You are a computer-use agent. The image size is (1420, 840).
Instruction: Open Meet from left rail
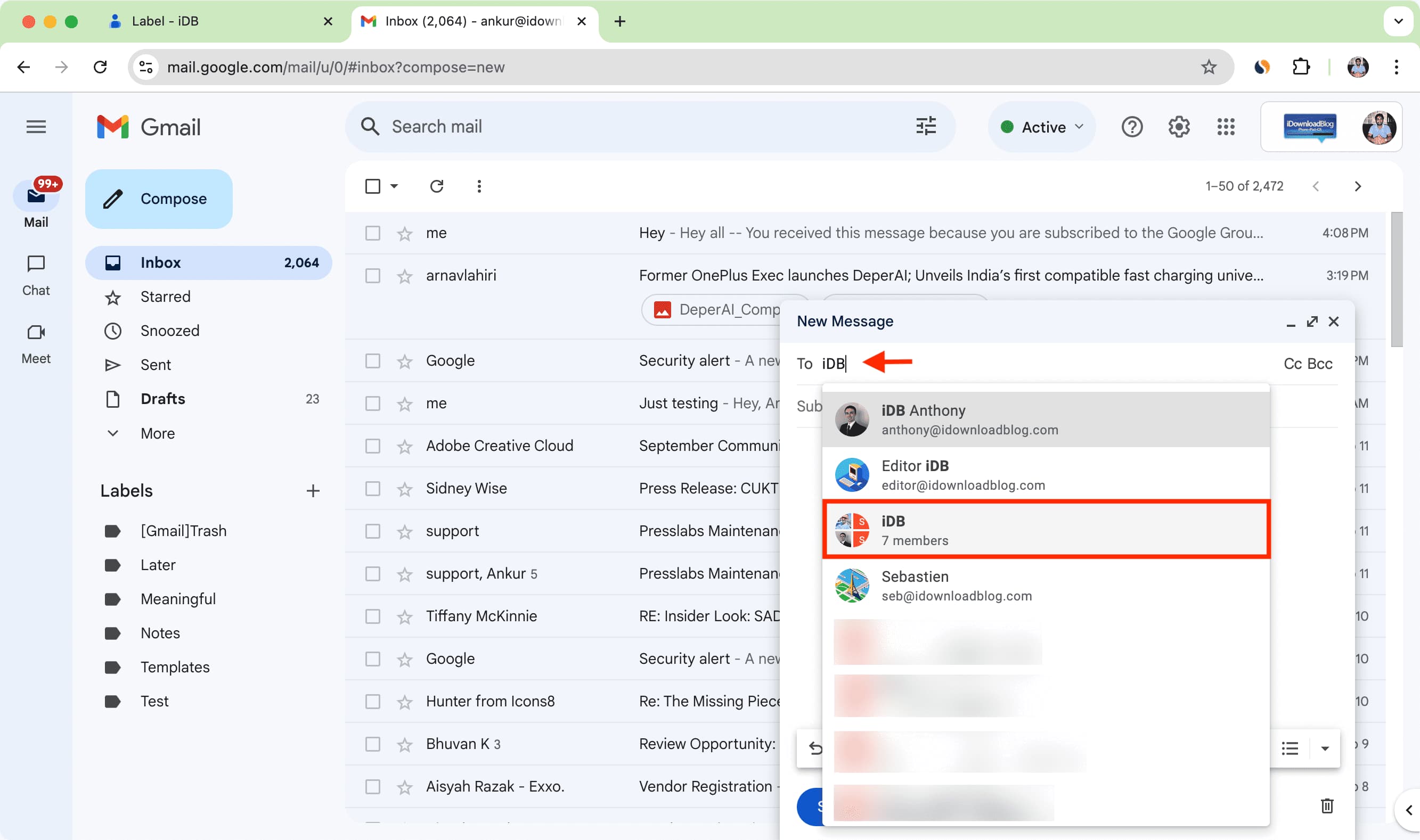tap(36, 343)
